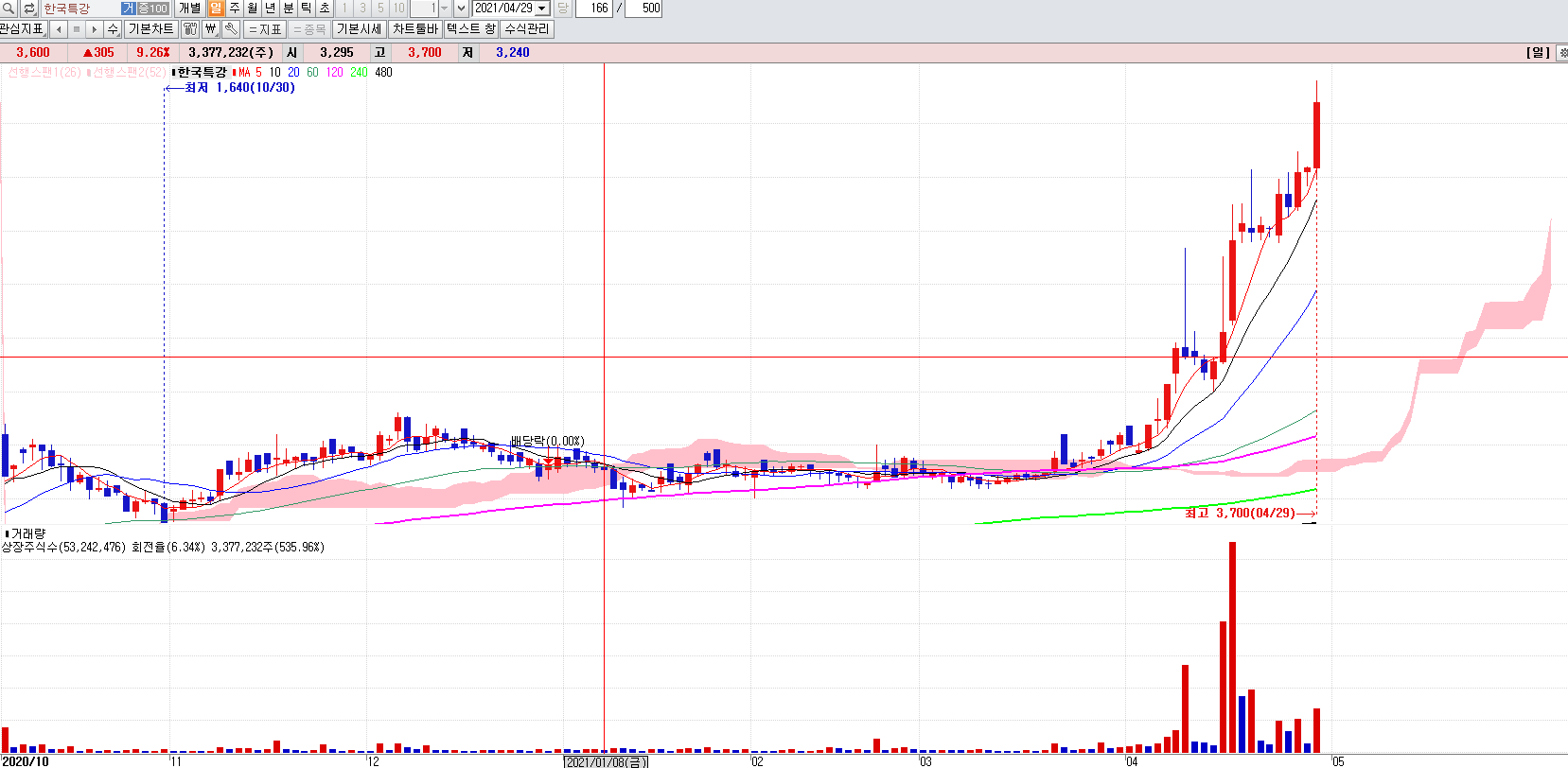Switch to 월 monthly period
The height and width of the screenshot is (768, 1568).
252,9
